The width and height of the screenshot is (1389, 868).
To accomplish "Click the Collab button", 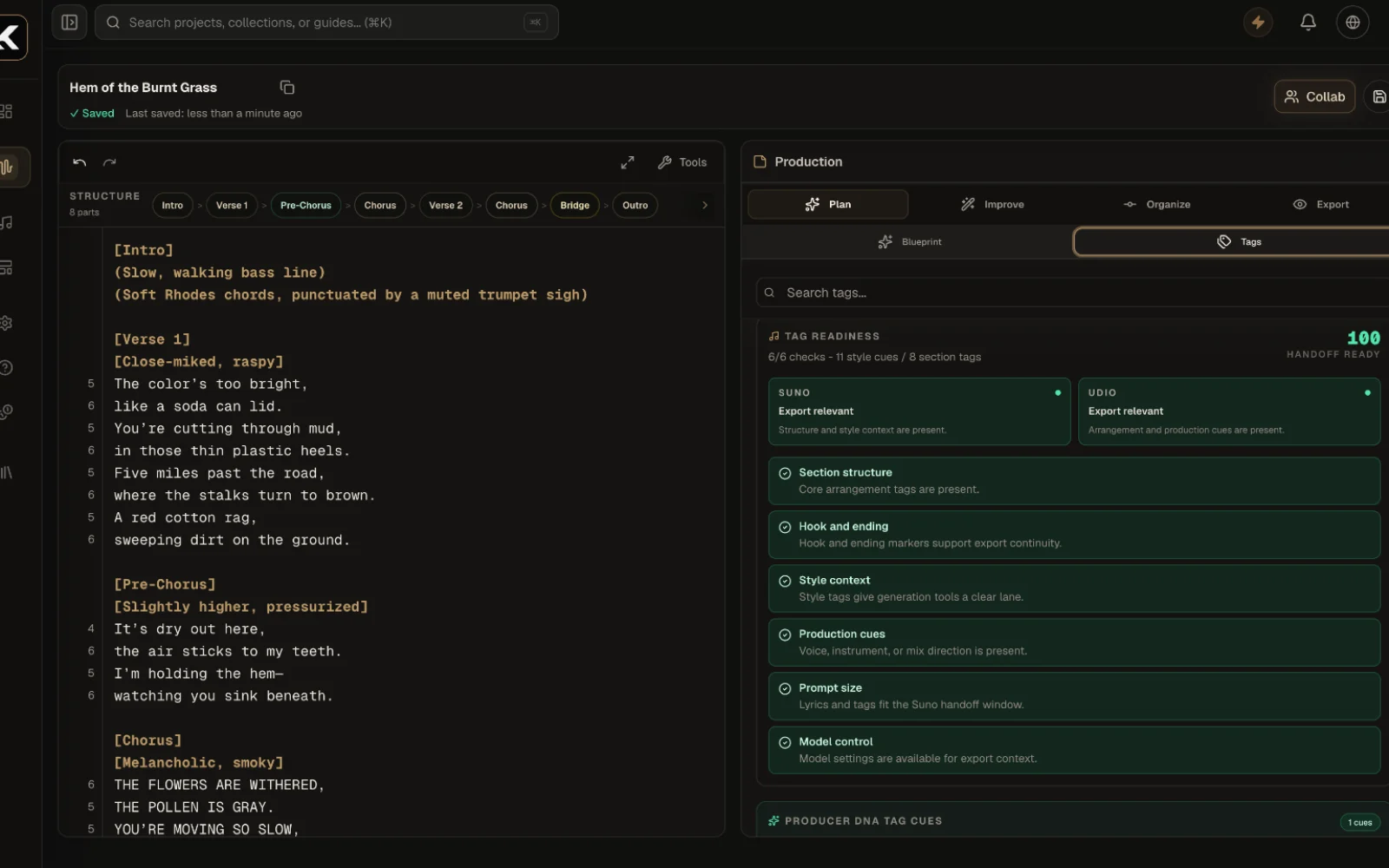I will click(1314, 96).
